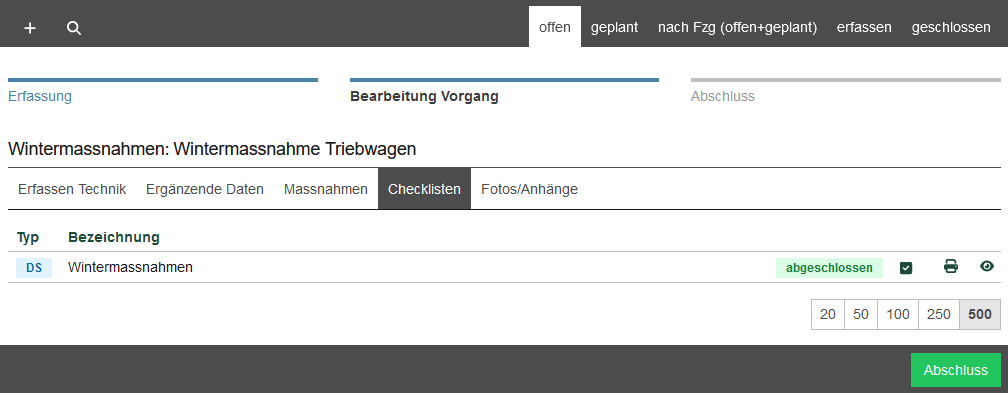The width and height of the screenshot is (1008, 393).
Task: Open the Erfassen Technik tab
Action: [x=72, y=189]
